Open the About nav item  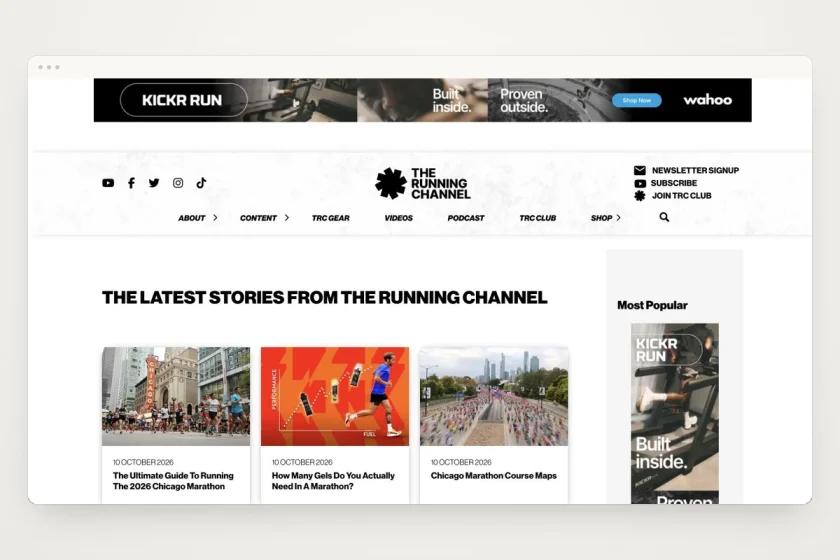pyautogui.click(x=192, y=218)
